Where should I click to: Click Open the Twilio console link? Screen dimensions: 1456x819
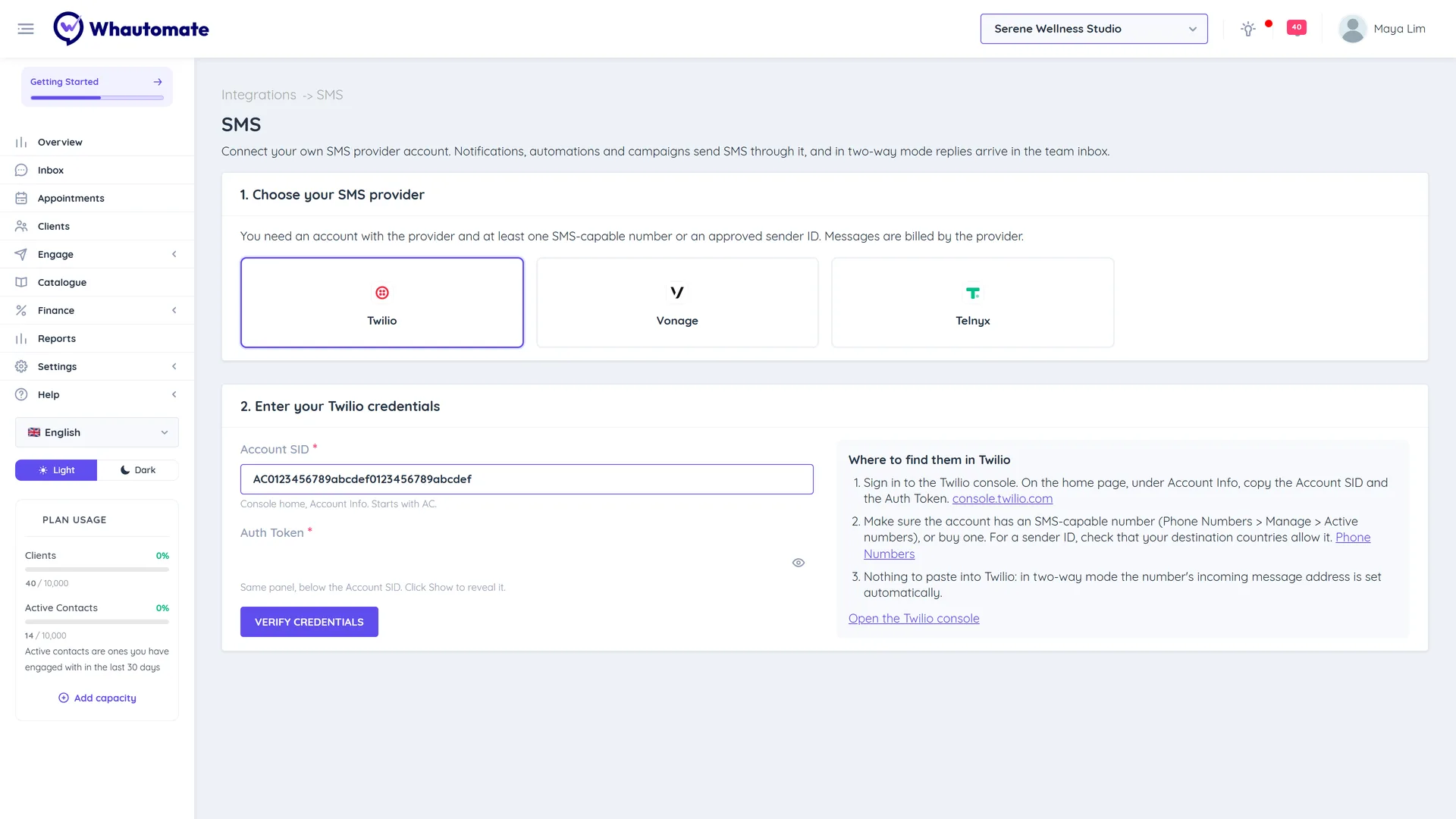pos(914,618)
